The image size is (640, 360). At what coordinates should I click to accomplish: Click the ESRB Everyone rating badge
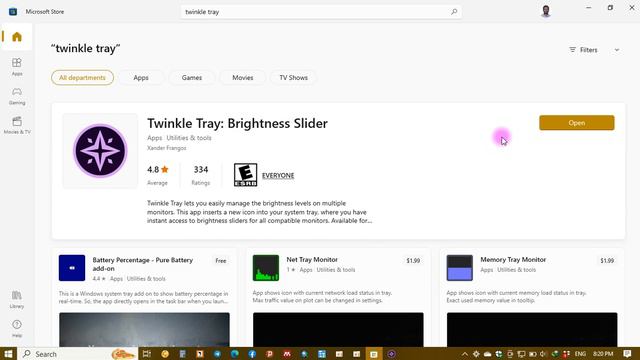click(x=245, y=175)
